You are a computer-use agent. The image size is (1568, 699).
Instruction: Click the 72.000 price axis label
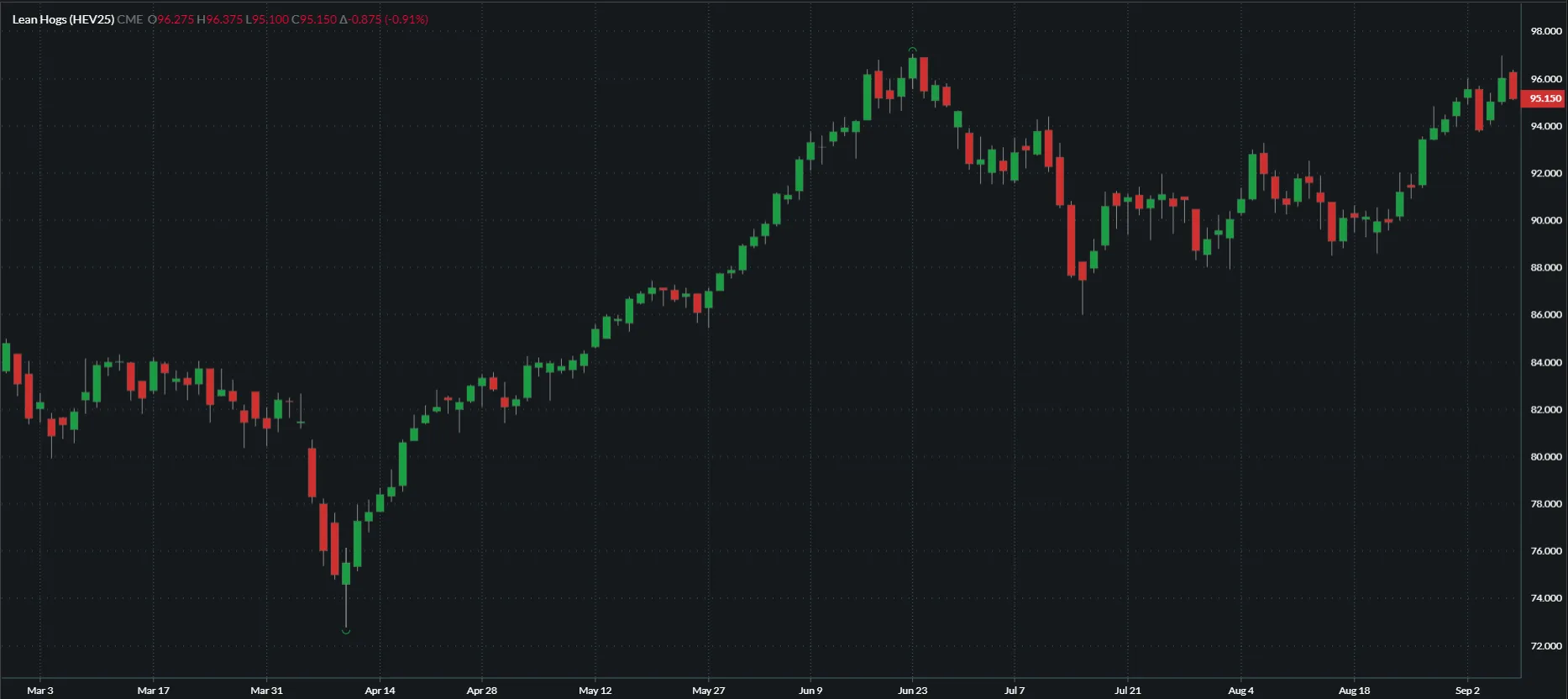tap(1545, 646)
